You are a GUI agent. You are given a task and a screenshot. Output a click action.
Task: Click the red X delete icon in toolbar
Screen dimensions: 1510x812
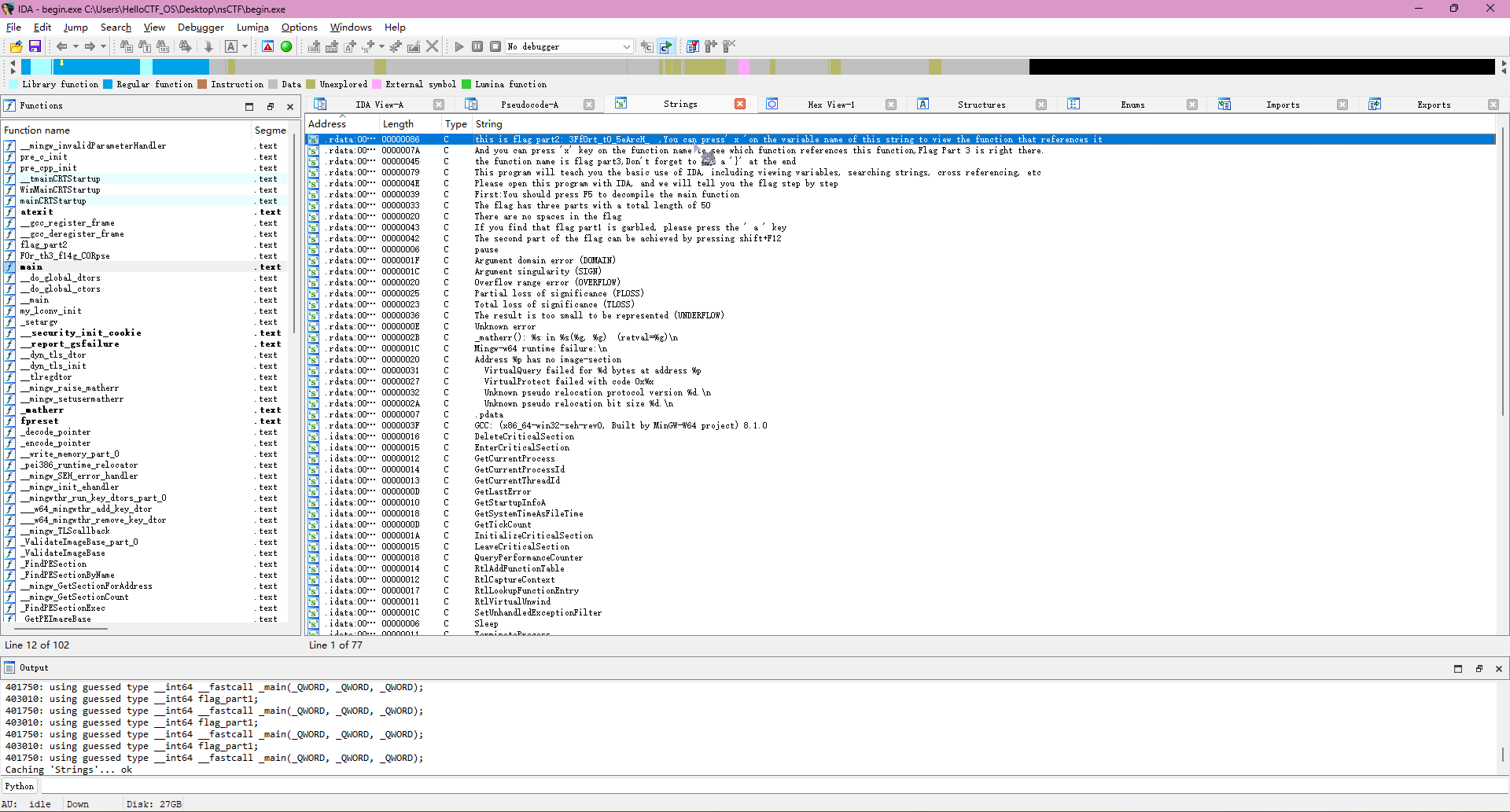432,47
